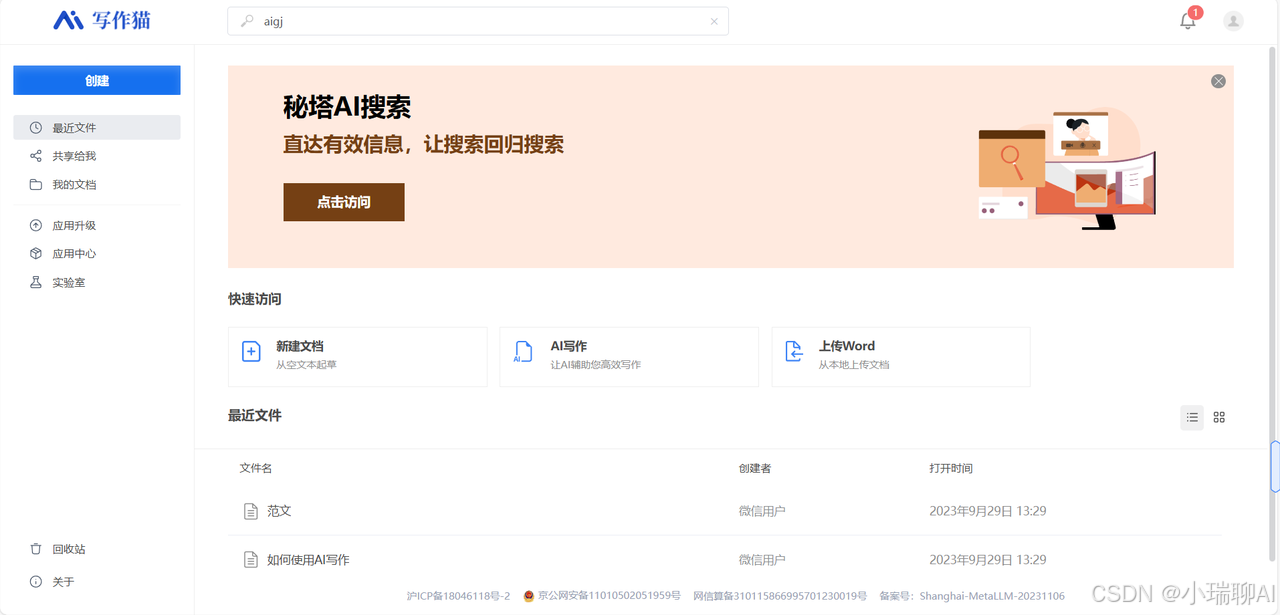Click the info icon beside 关于
Screen dimensions: 1280x615
coord(36,582)
